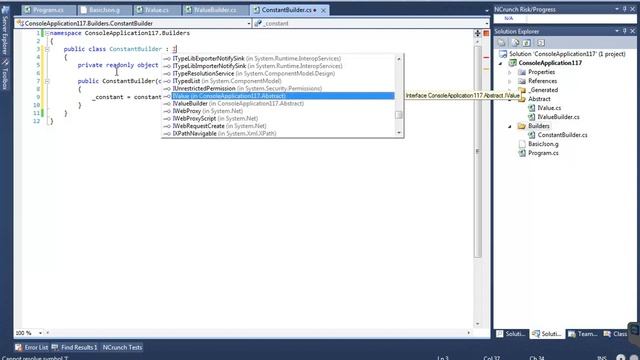640x360 pixels.
Task: Switch to the IValue.cs editor tab
Action: [157, 10]
